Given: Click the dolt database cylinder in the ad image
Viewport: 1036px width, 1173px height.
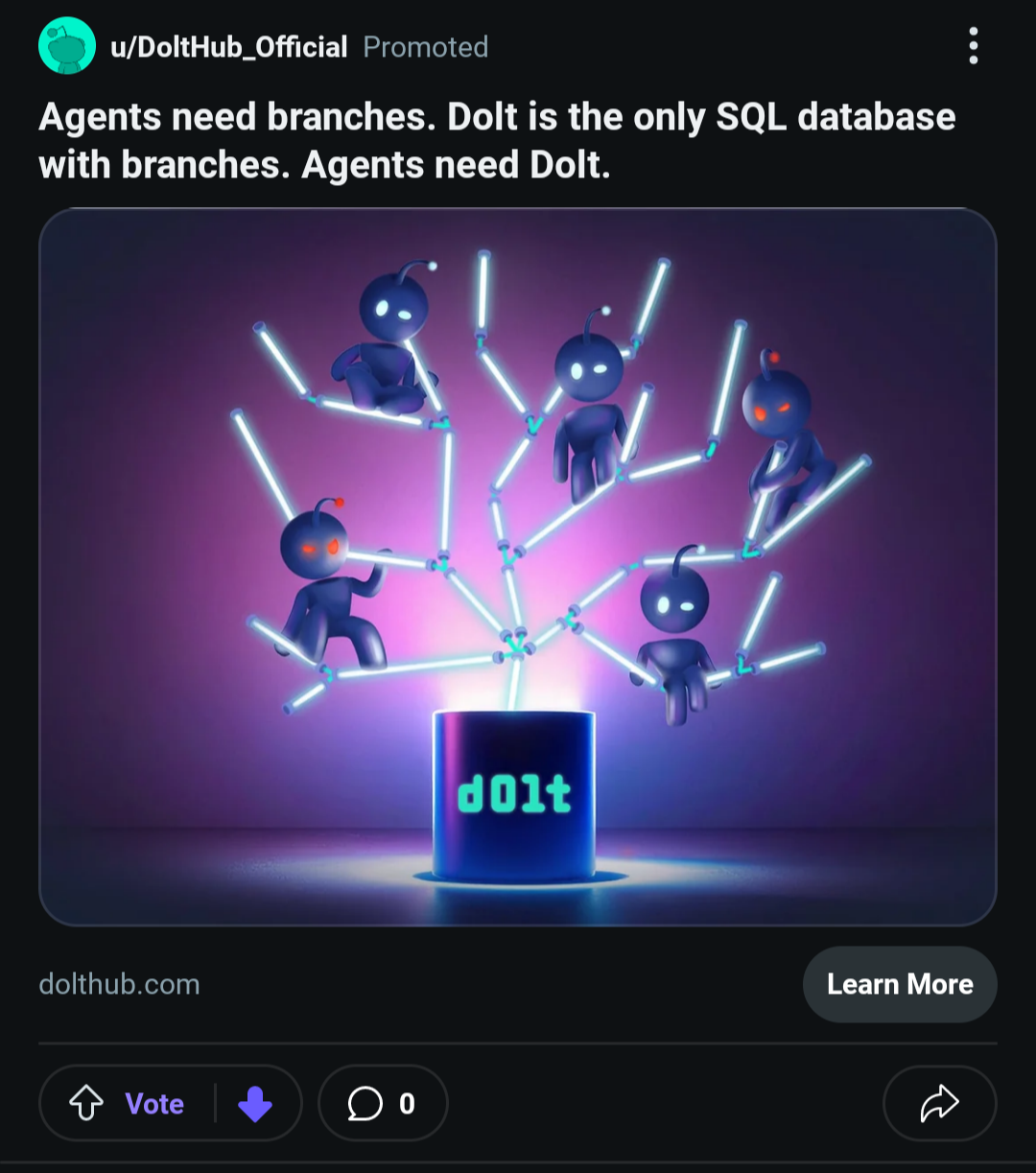Looking at the screenshot, I should [513, 794].
